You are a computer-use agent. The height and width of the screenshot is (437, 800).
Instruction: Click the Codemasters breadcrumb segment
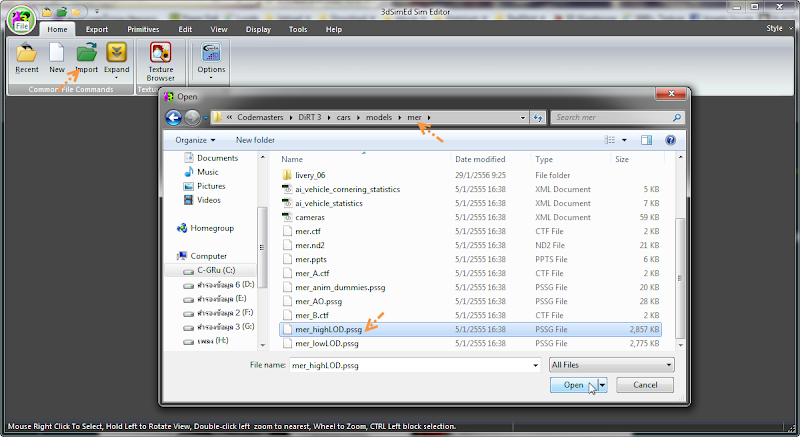(x=260, y=118)
